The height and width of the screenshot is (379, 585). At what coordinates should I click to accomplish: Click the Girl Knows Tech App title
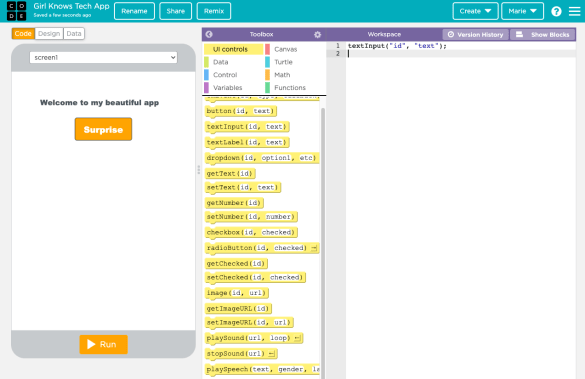click(71, 6)
